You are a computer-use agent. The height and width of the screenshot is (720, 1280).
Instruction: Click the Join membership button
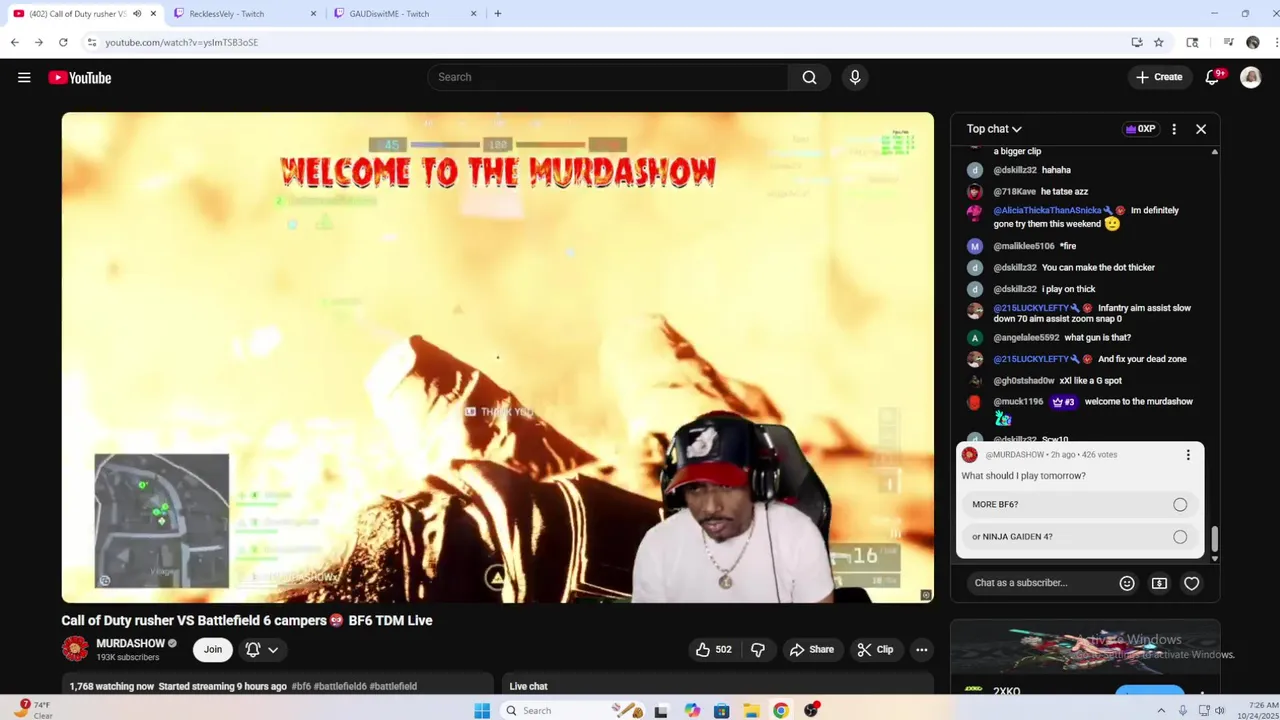pyautogui.click(x=213, y=650)
